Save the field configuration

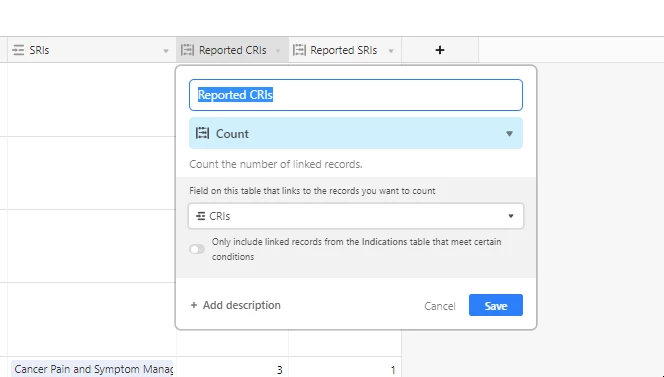pyautogui.click(x=496, y=305)
